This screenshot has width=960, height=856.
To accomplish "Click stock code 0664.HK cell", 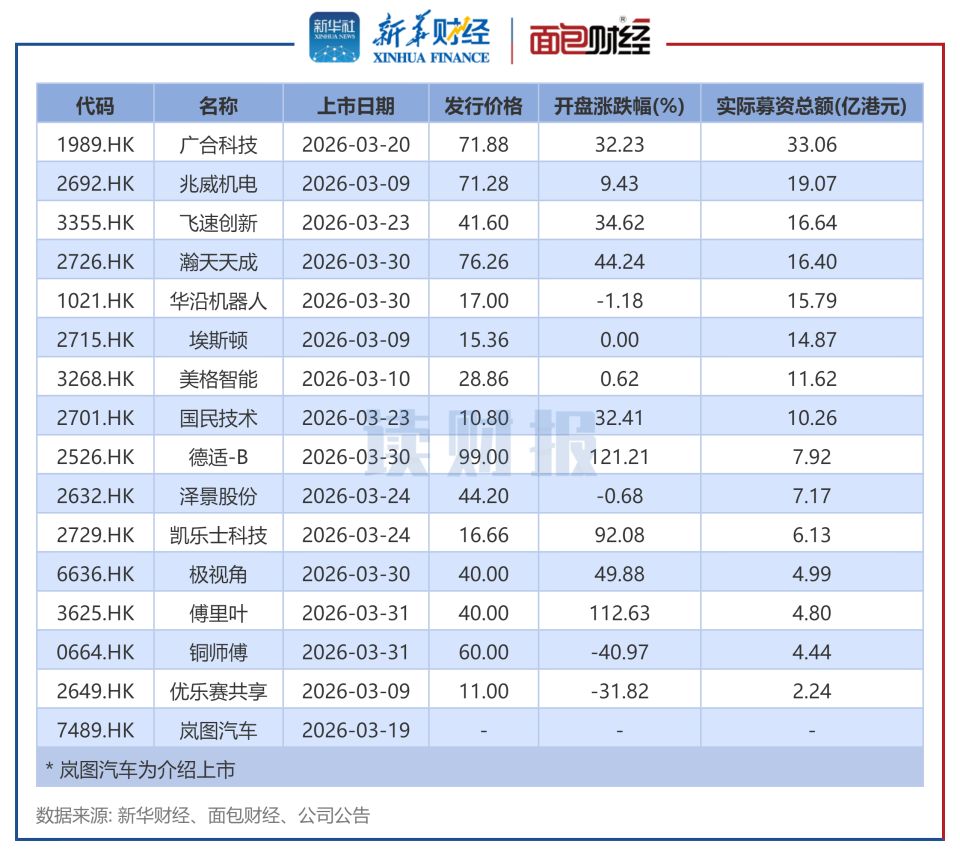I will coord(95,652).
